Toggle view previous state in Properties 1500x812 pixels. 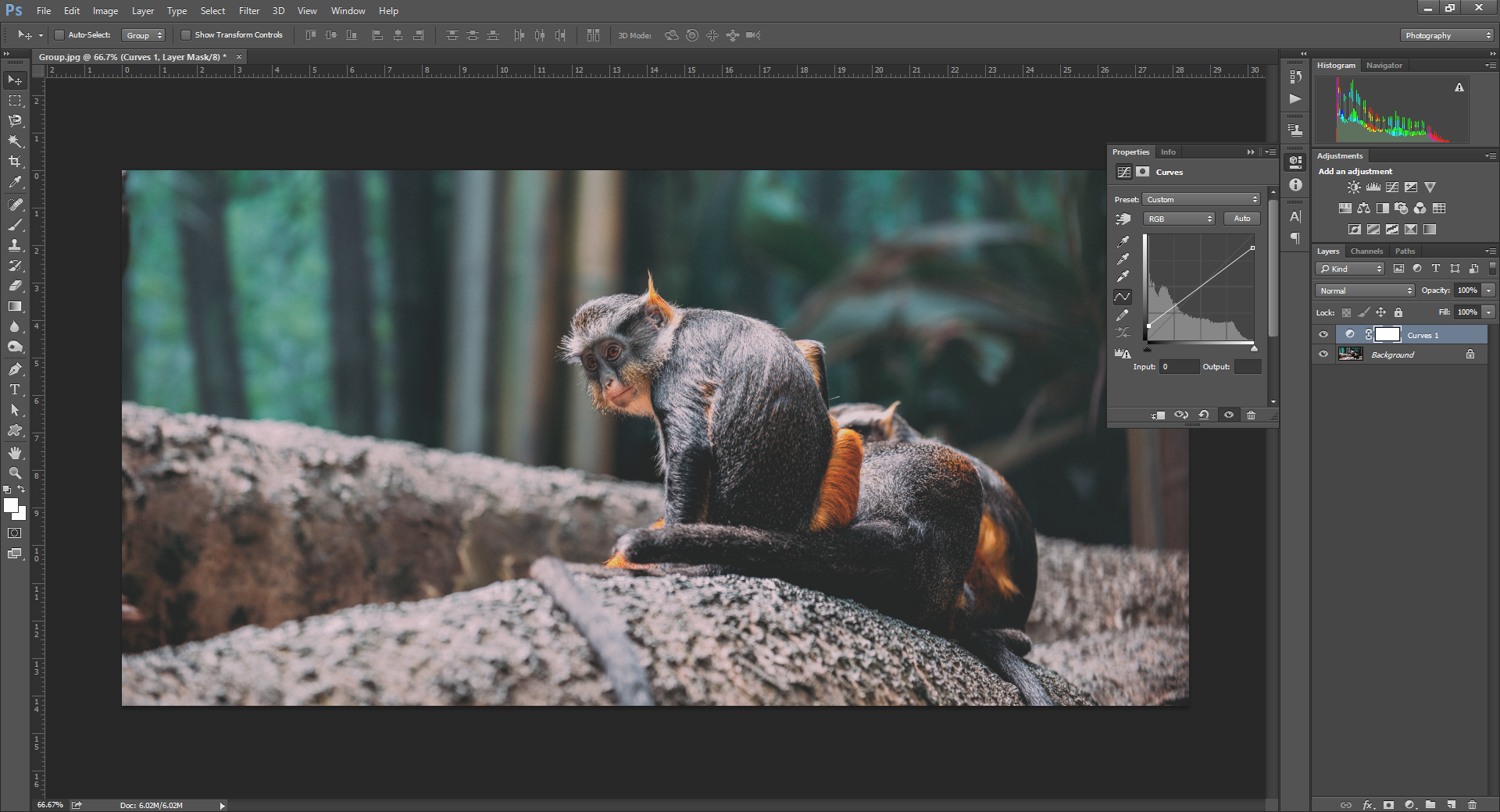point(1181,415)
